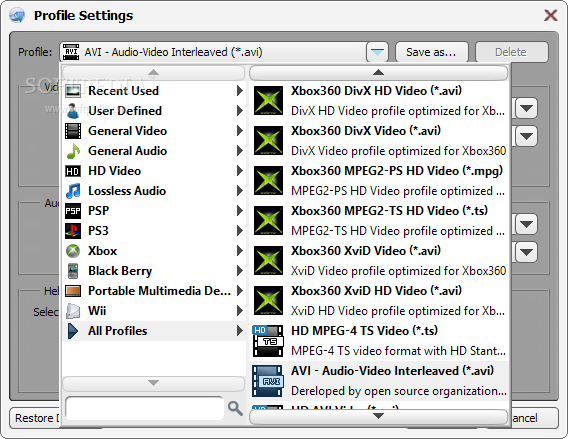
Task: Click Xbox360 MPEG2-TS HD Video icon
Action: click(x=268, y=221)
